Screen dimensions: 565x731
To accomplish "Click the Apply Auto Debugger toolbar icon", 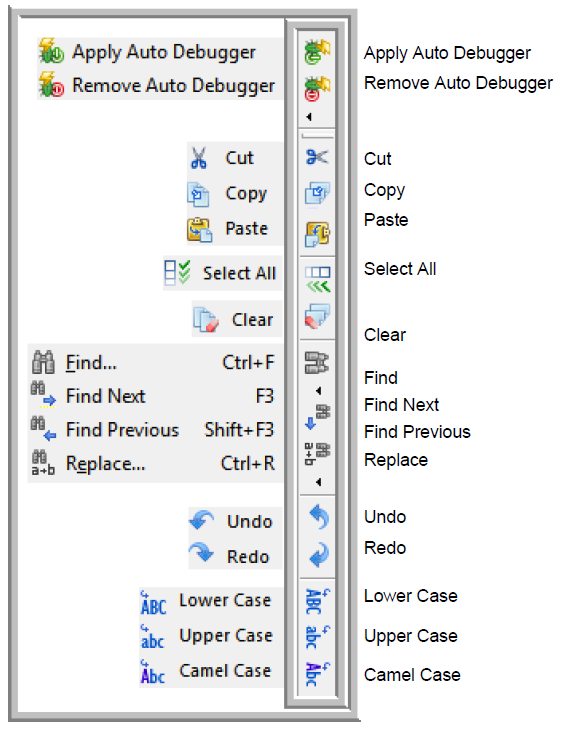I will (317, 52).
